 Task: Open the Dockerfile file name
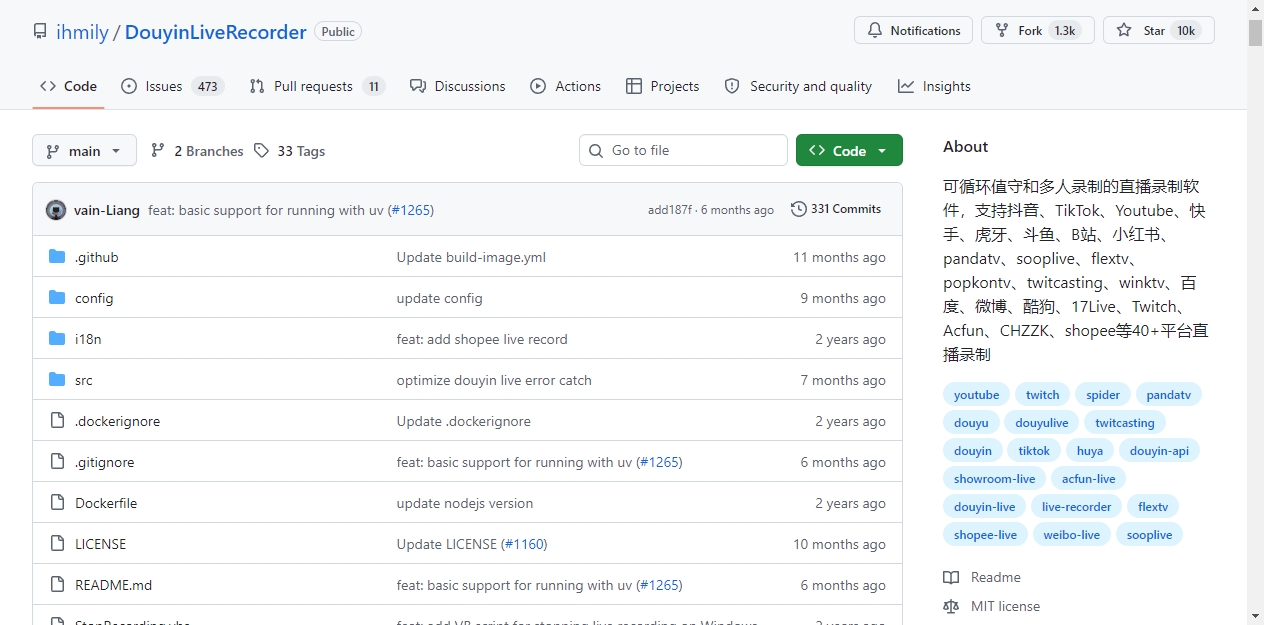(106, 503)
